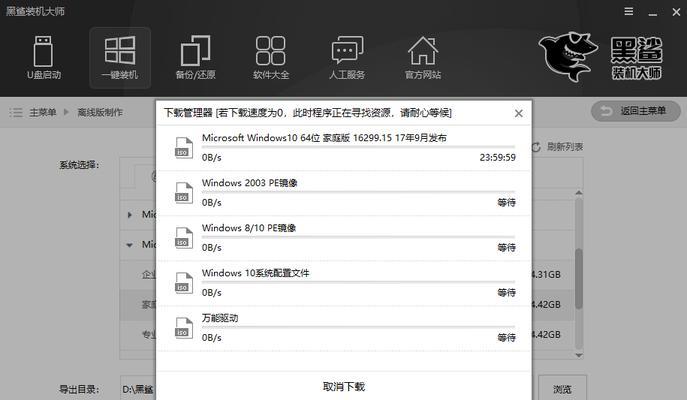
Task: Open 备份/还原 backup and restore
Action: [x=195, y=58]
